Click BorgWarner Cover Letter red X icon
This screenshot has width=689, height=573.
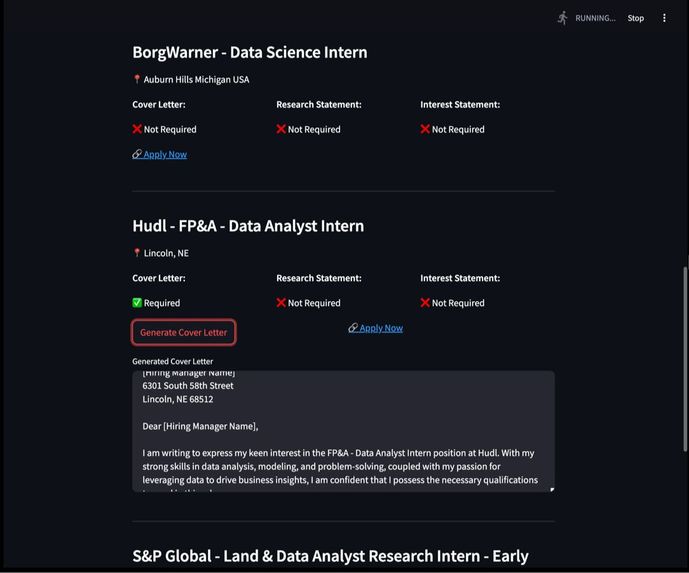pyautogui.click(x=137, y=129)
